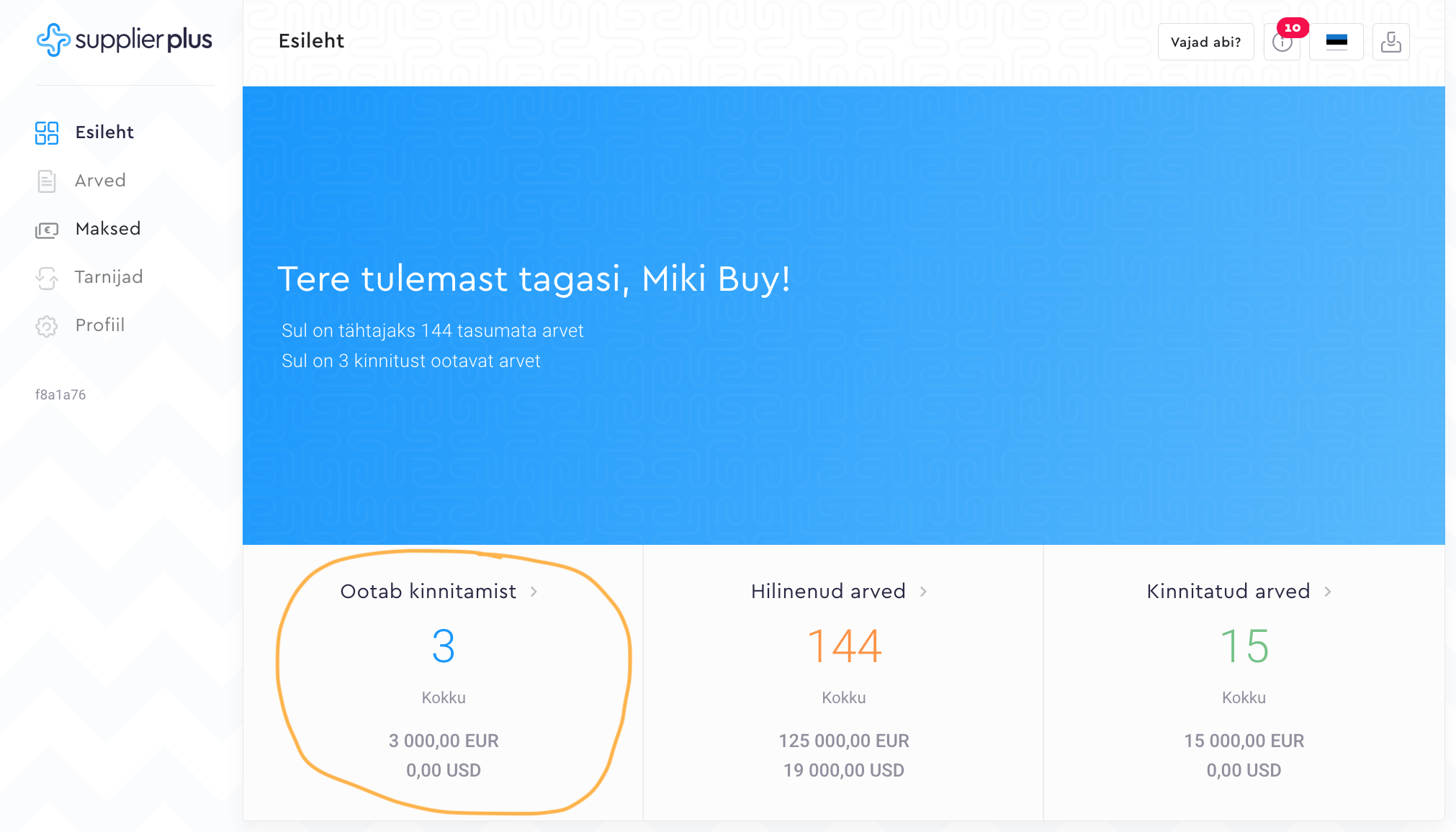Click the Vajad abi? button

(1205, 42)
